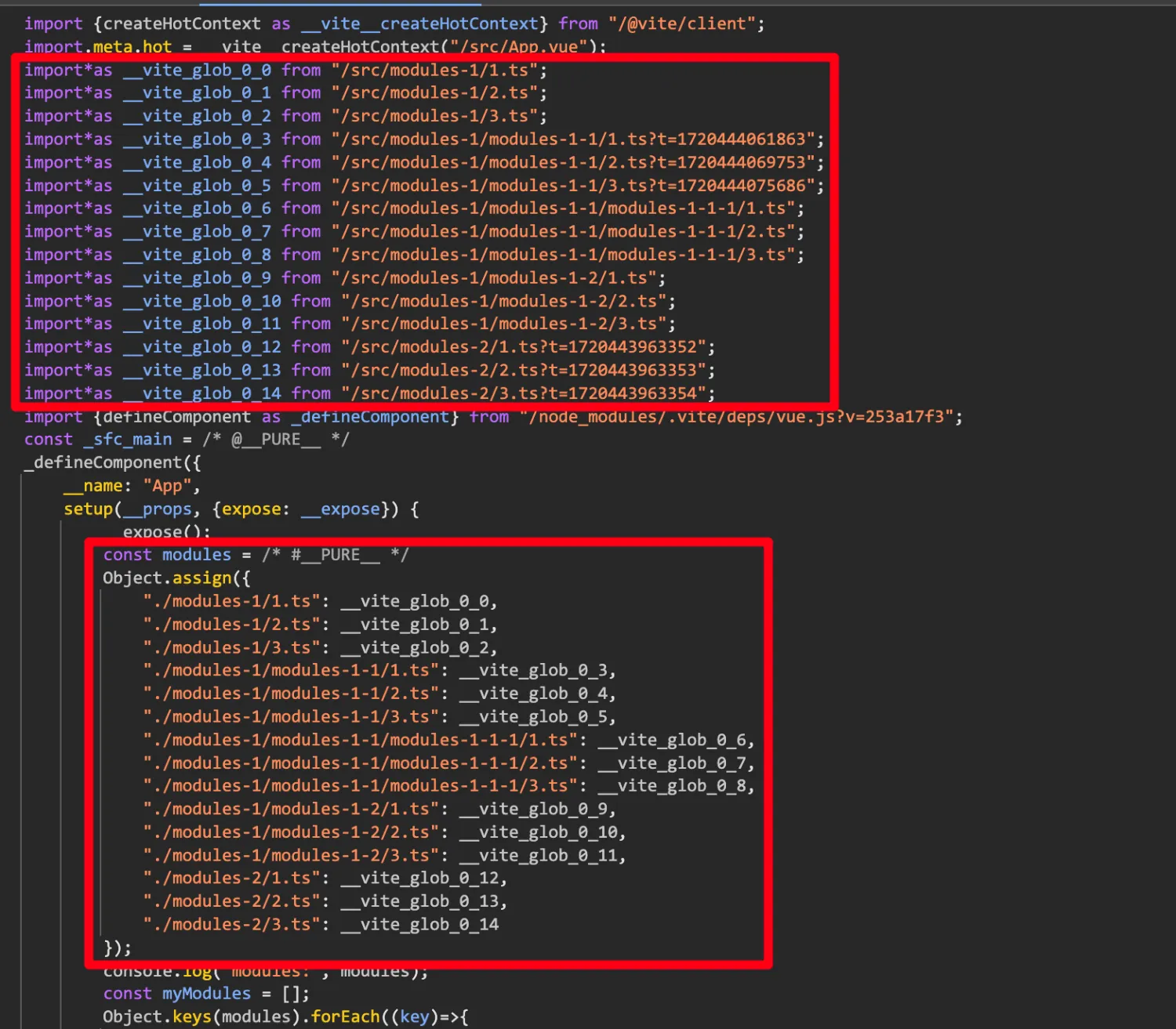Click the "./modules-1/2.ts" object key

click(x=231, y=625)
